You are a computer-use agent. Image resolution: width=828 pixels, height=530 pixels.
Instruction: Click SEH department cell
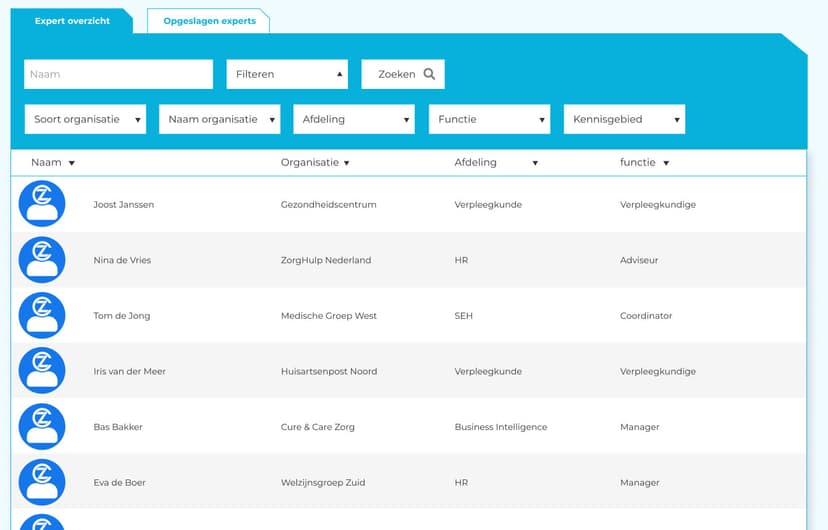coord(463,316)
